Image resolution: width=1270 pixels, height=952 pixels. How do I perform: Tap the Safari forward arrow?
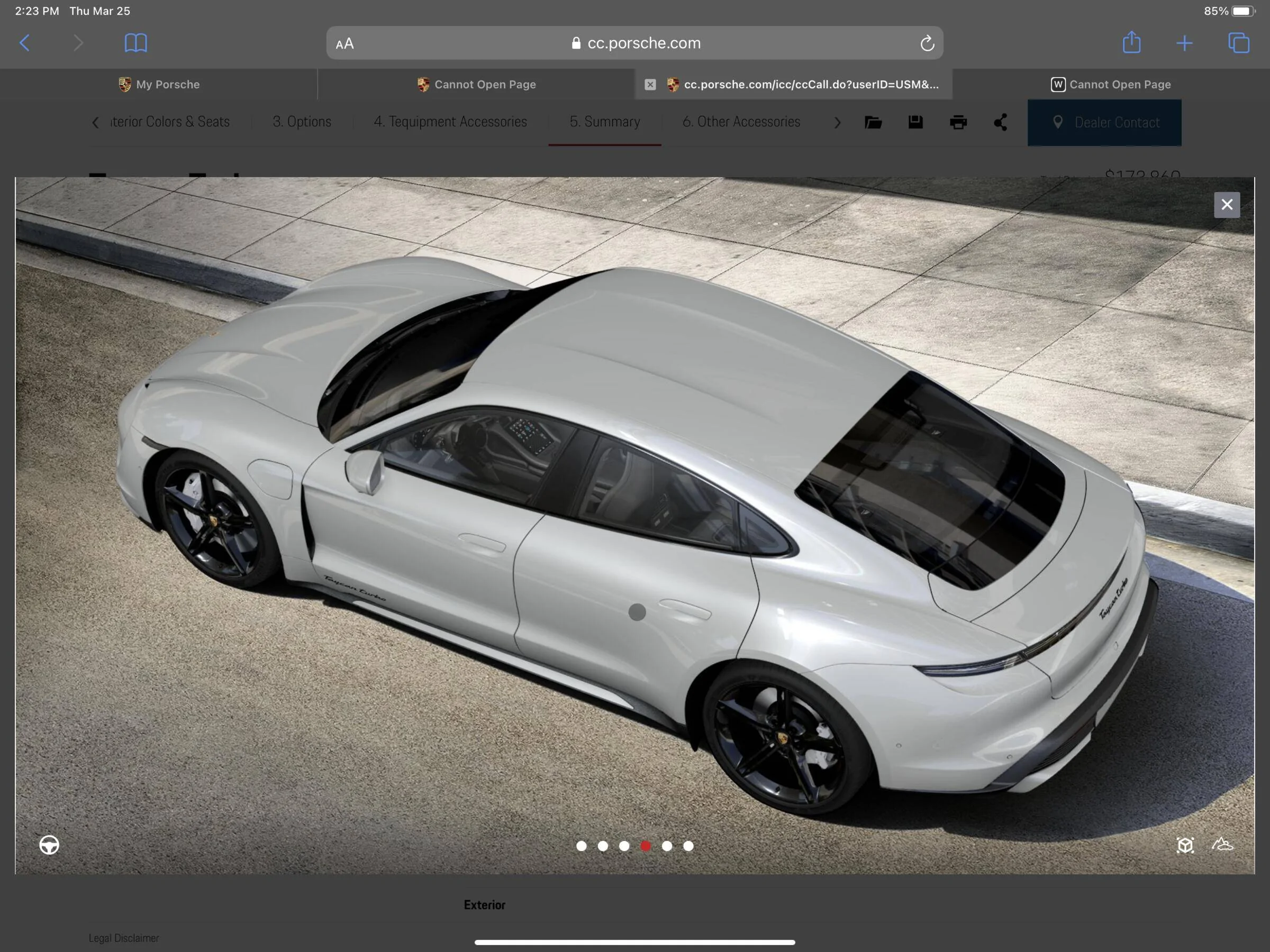pos(78,43)
